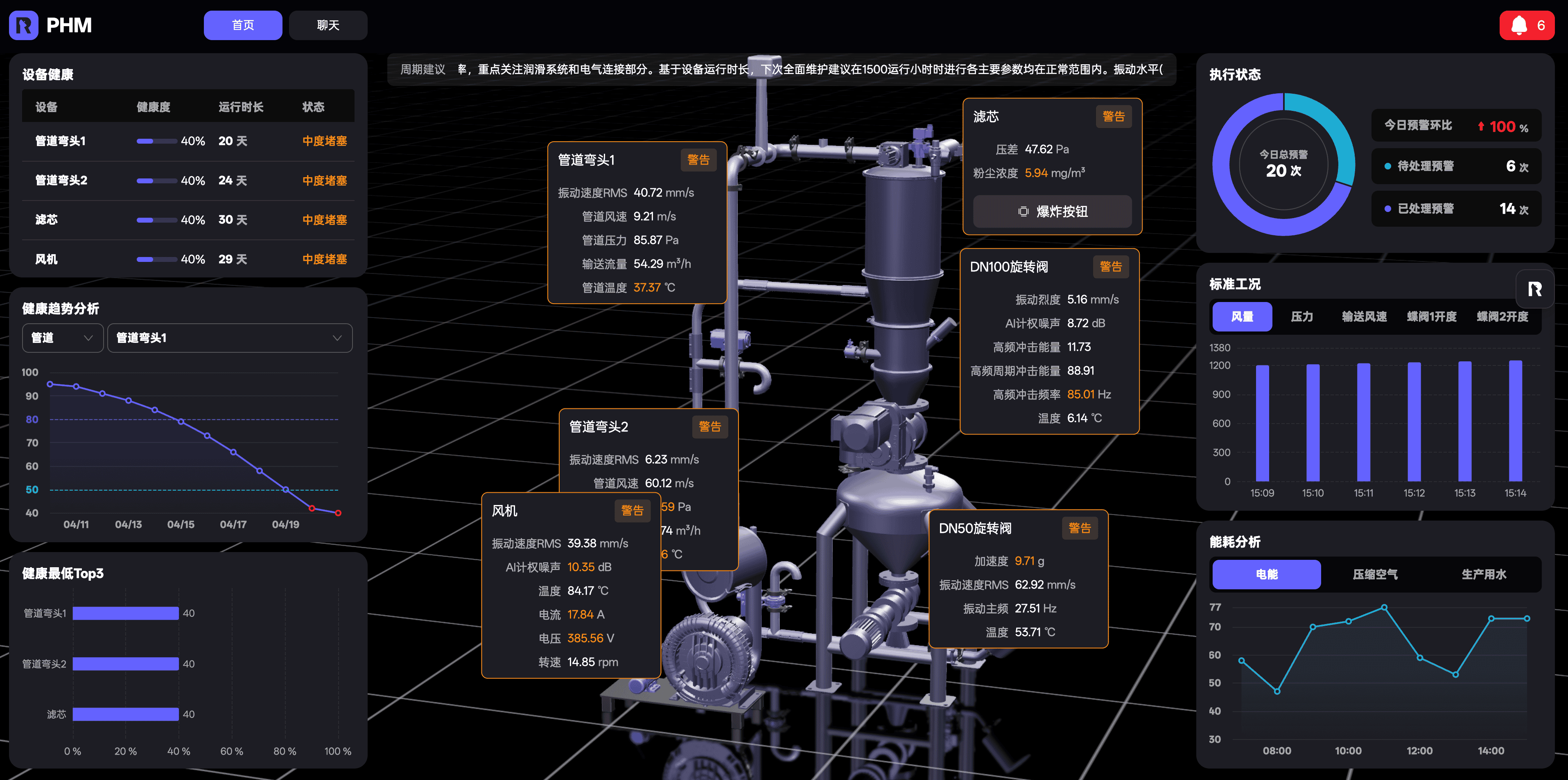Switch energy analysis to 电能

1267,574
